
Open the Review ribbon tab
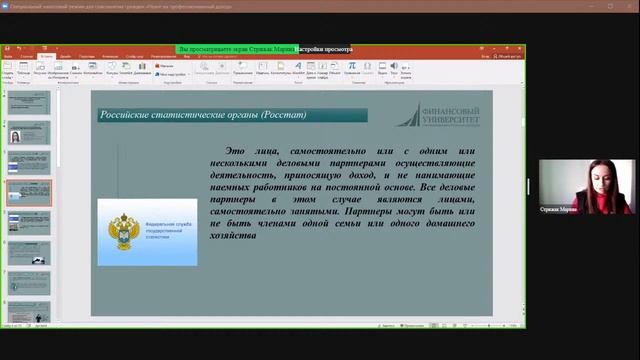tap(163, 56)
